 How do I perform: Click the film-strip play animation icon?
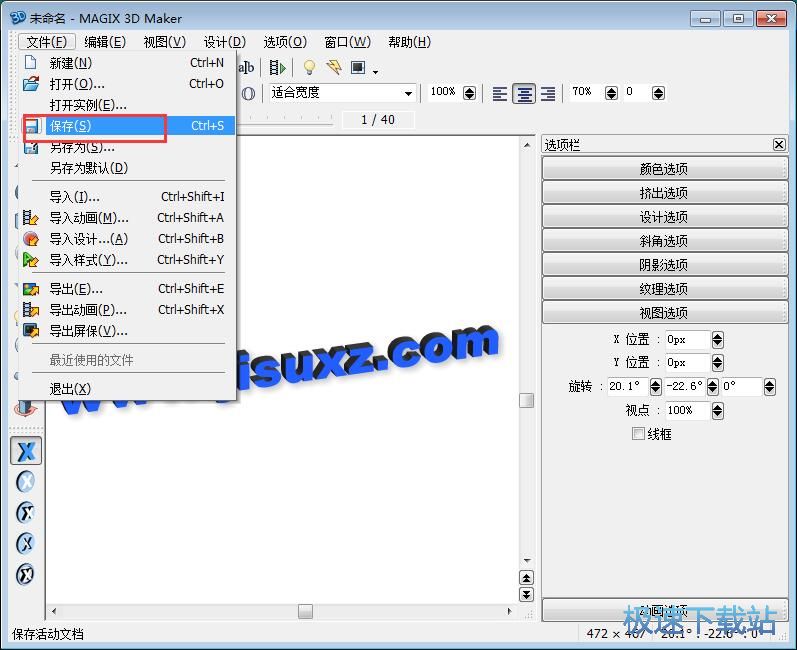(278, 68)
